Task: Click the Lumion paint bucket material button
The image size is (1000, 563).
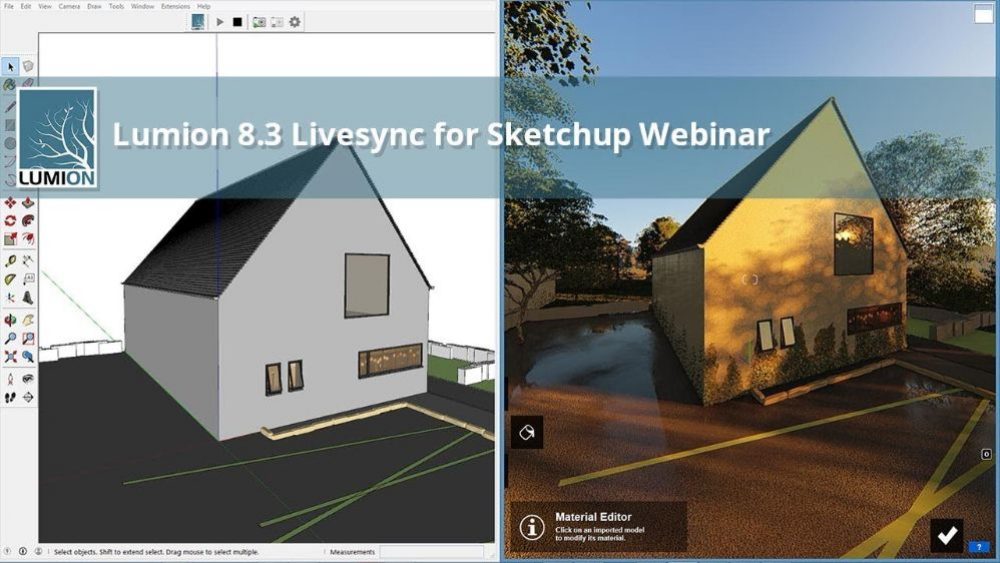Action: pyautogui.click(x=527, y=432)
